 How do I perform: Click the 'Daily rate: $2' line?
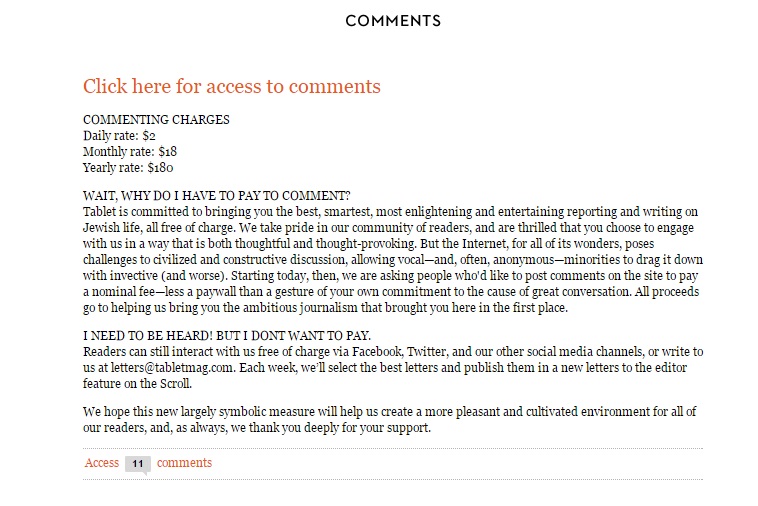pos(119,135)
